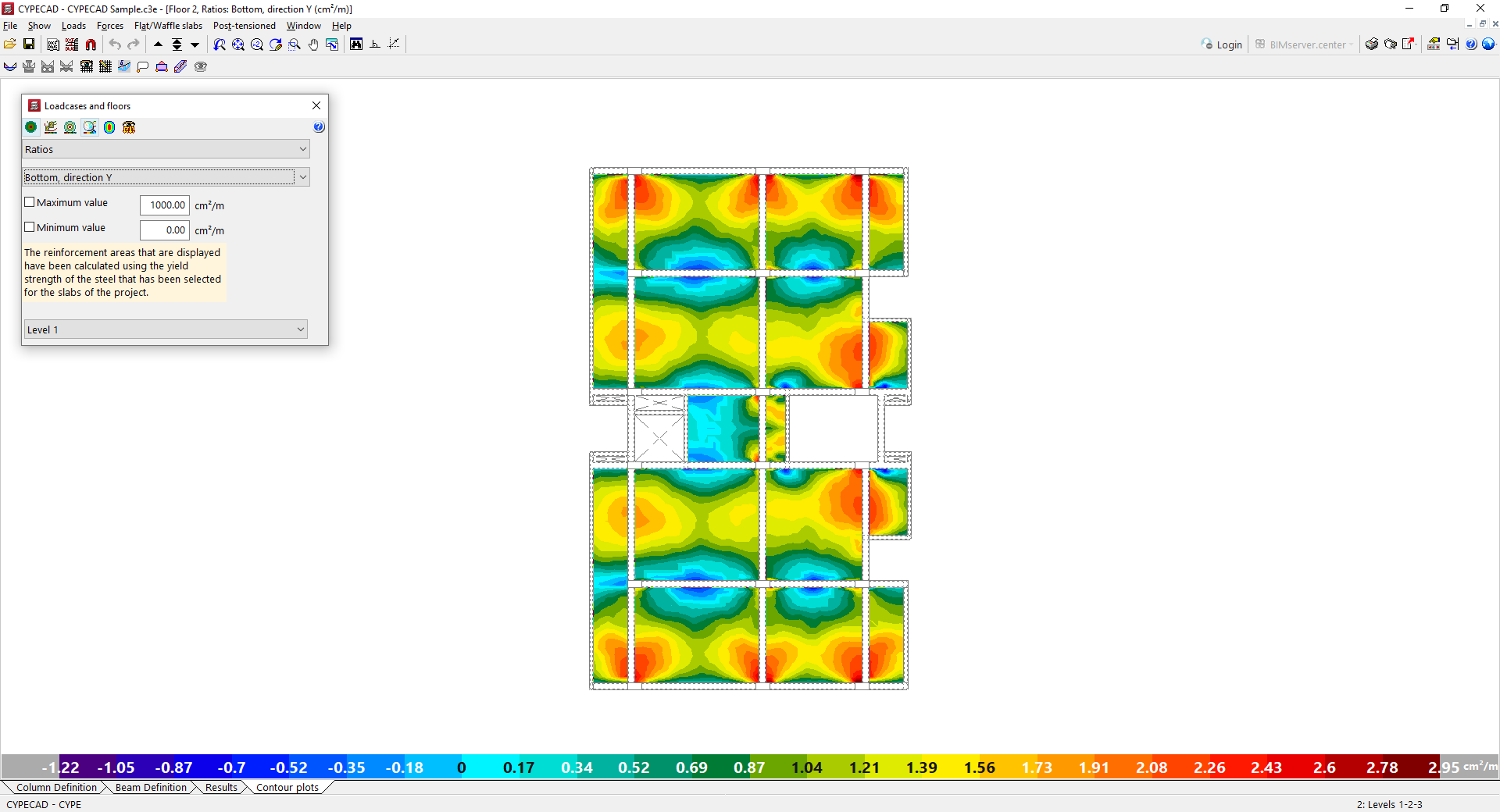The height and width of the screenshot is (812, 1500).
Task: Click the blue help icon in main toolbar
Action: pos(1471,45)
